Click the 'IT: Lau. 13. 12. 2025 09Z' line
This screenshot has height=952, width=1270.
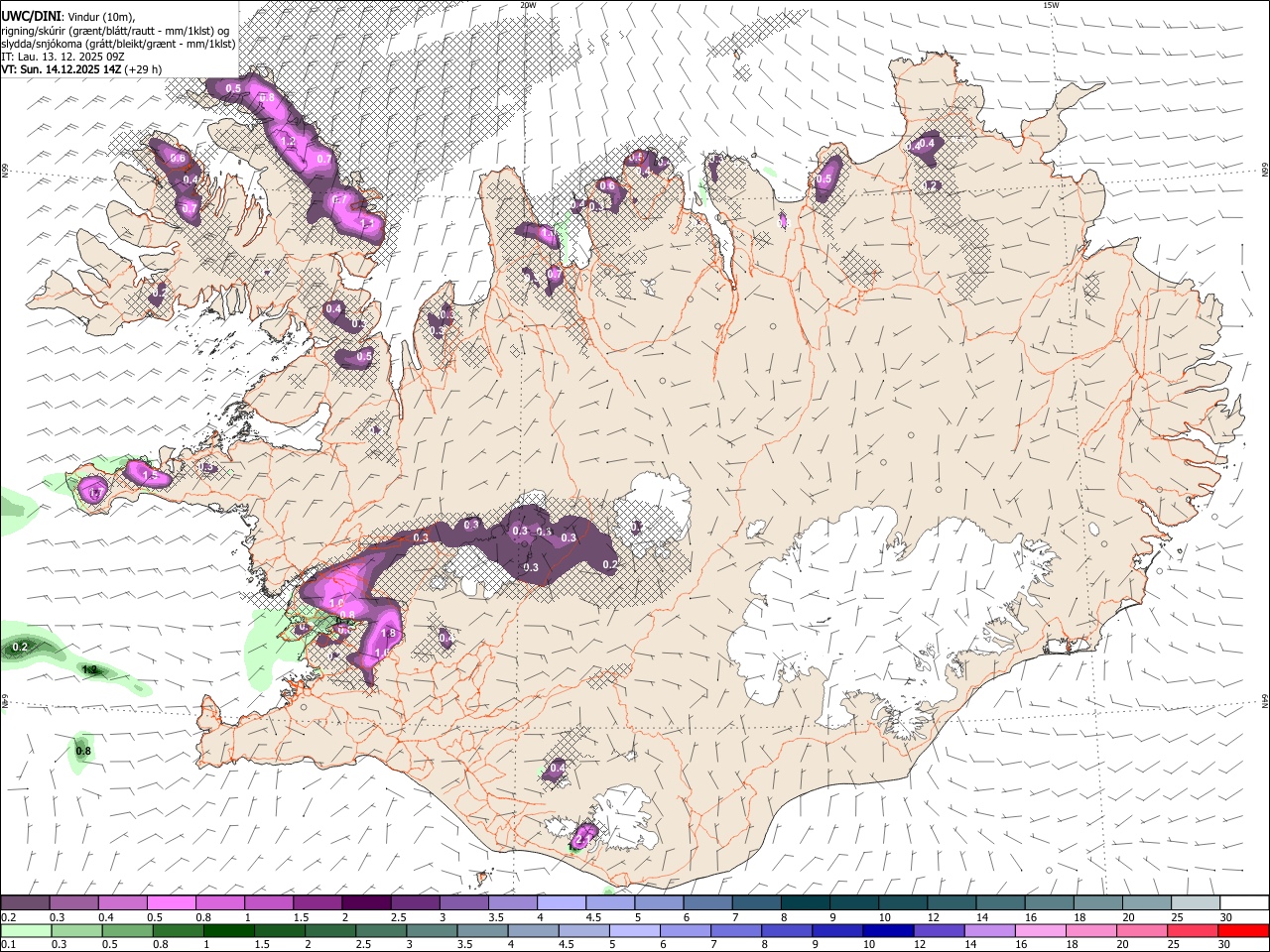tap(63, 57)
